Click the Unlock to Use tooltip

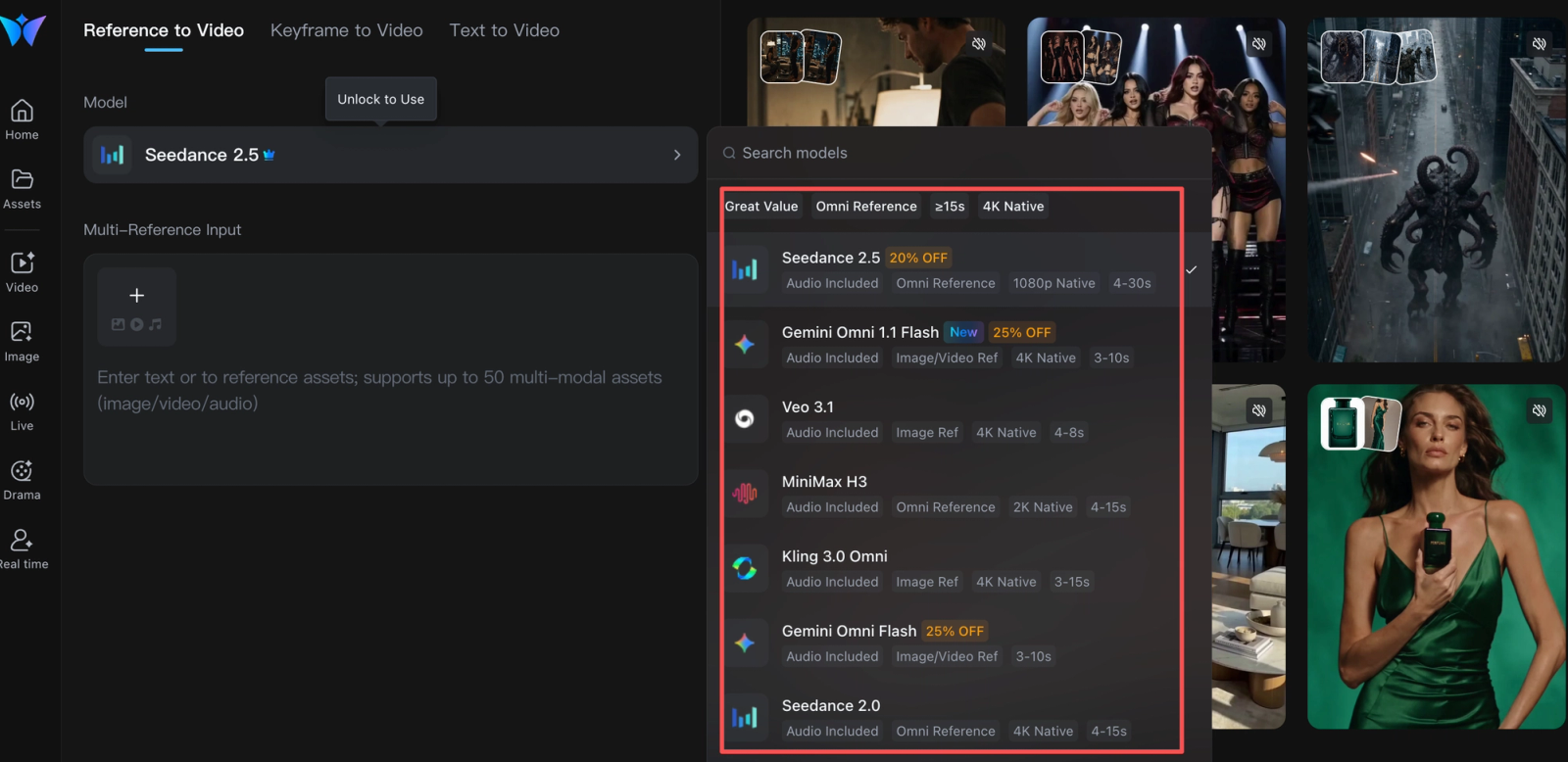[x=381, y=99]
